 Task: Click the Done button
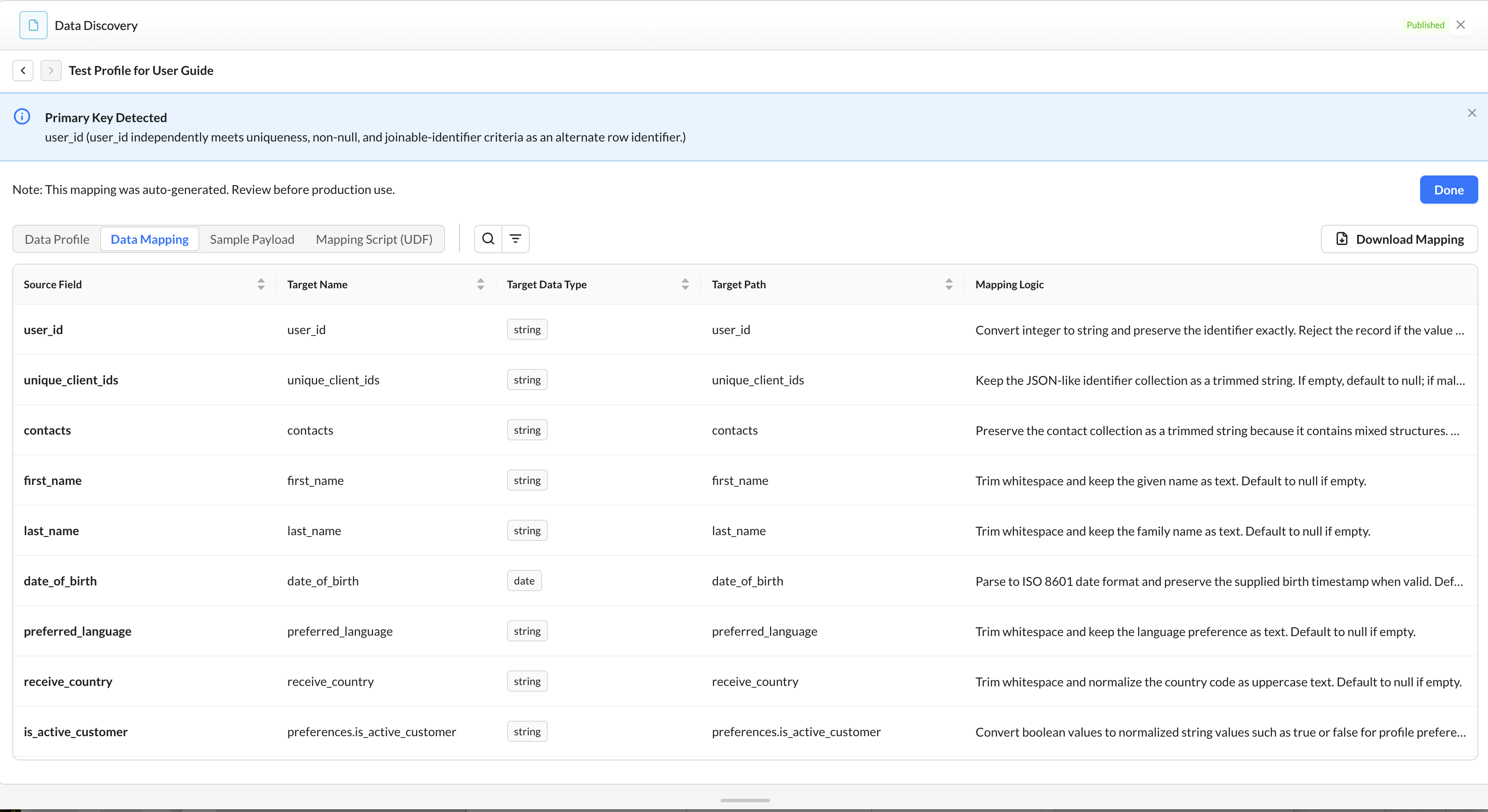[x=1448, y=190]
